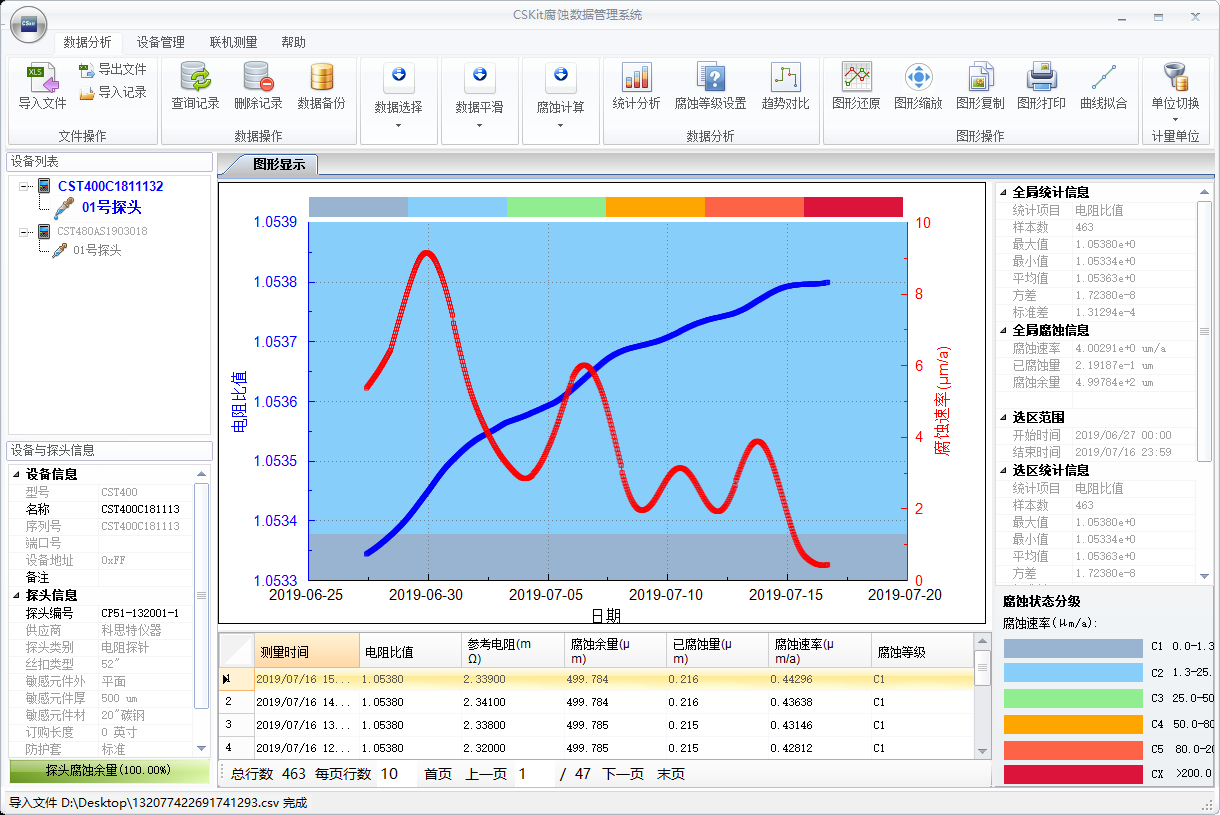Switch to the 数据分析 ribbon tab

pyautogui.click(x=87, y=42)
